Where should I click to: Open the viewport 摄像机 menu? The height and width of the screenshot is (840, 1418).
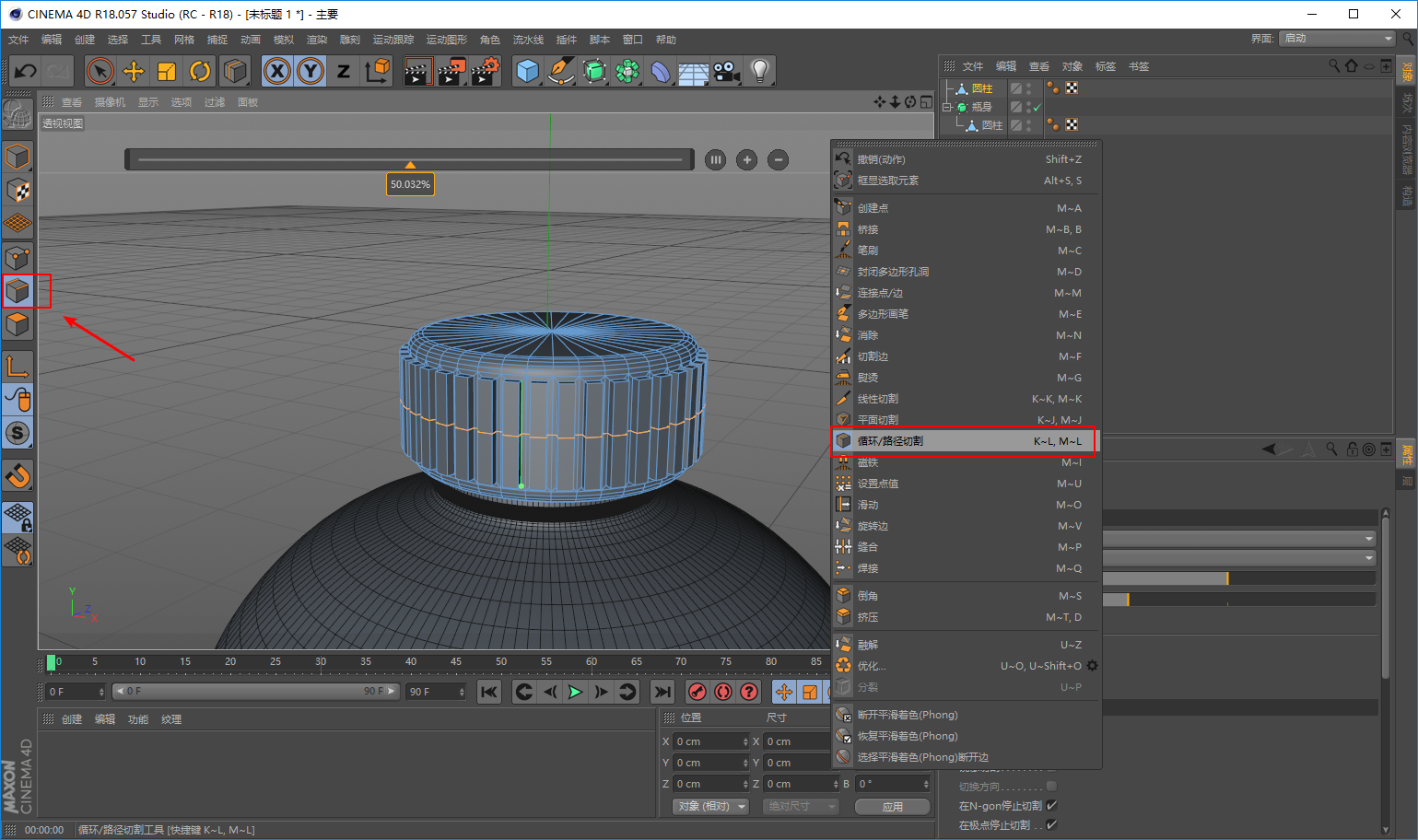[x=110, y=102]
